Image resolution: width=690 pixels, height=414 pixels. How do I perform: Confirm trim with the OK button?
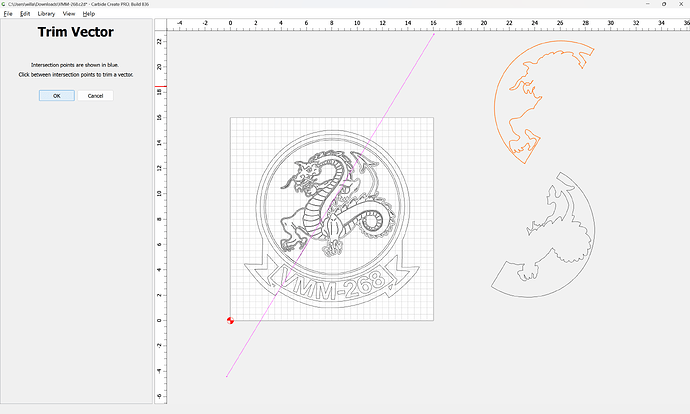[x=57, y=95]
